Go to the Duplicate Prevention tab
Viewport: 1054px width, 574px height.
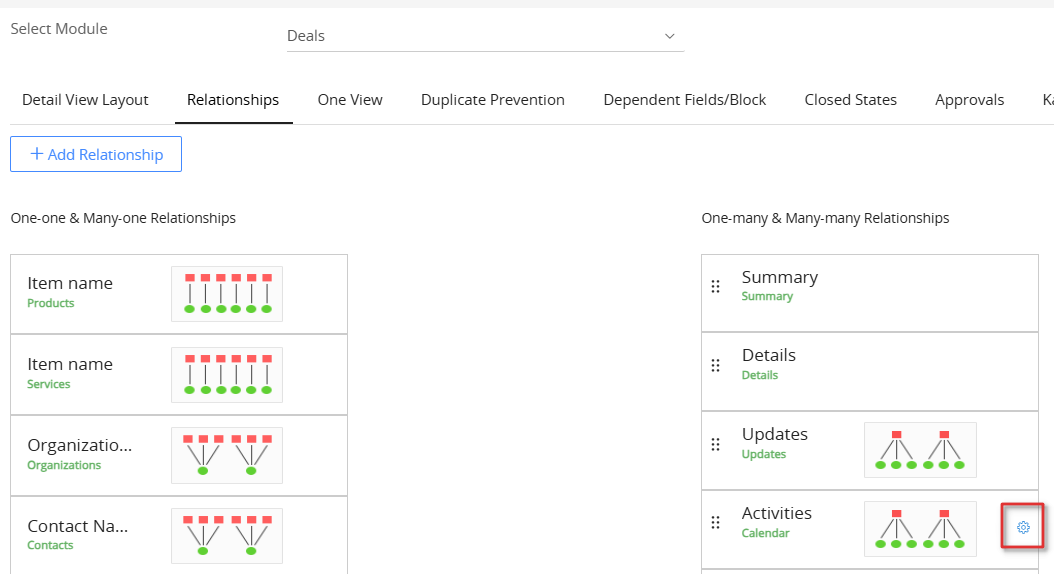coord(493,100)
